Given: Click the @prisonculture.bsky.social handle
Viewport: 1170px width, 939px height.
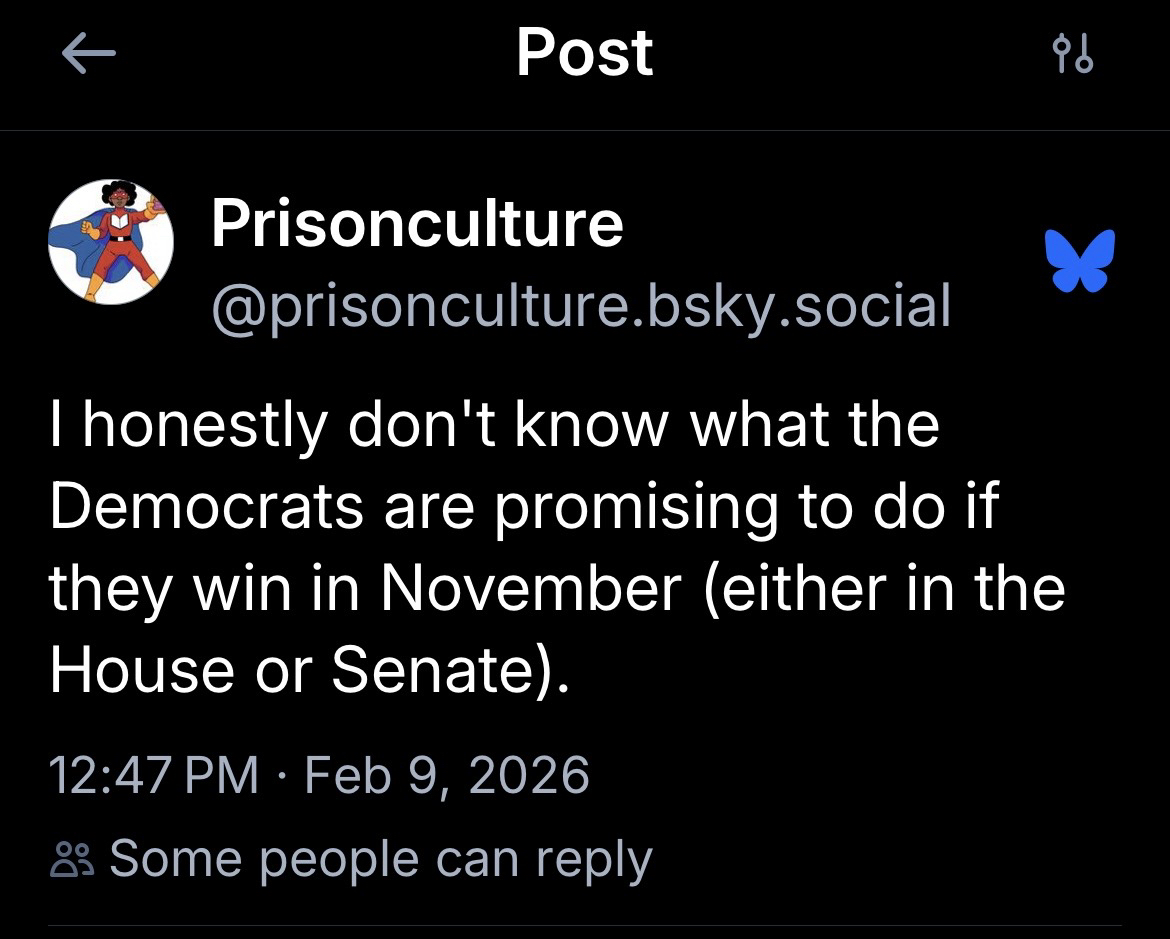Looking at the screenshot, I should click(x=579, y=306).
